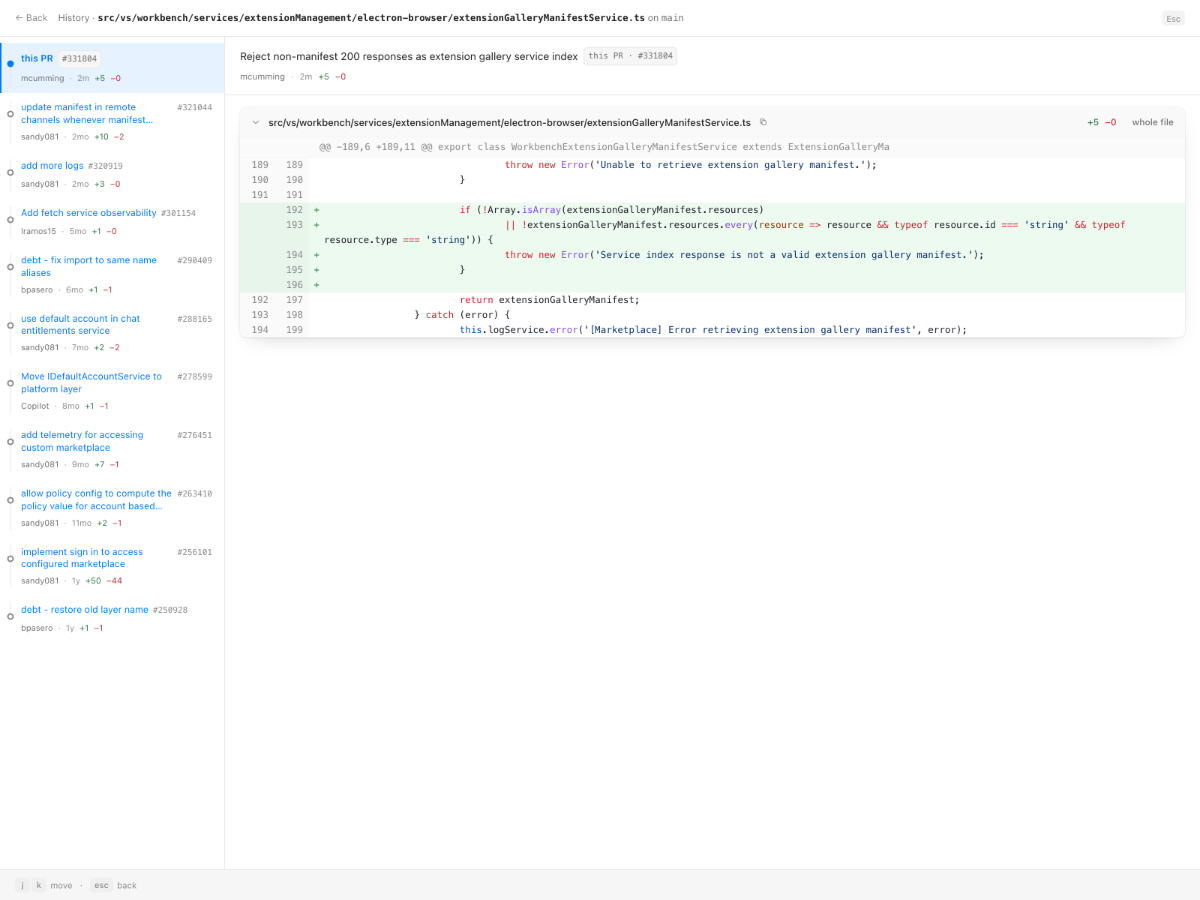Open the whole file view
Viewport: 1200px width, 900px height.
click(1152, 122)
